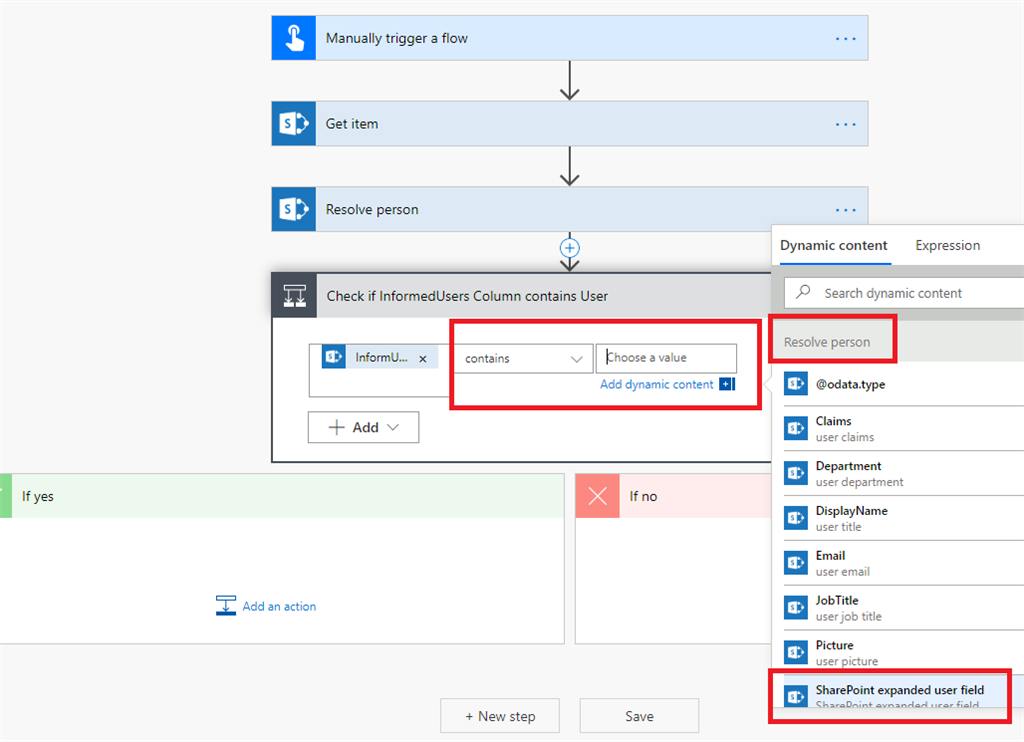The image size is (1024, 742).
Task: Click the SharePoint icon on Get item
Action: pos(293,124)
